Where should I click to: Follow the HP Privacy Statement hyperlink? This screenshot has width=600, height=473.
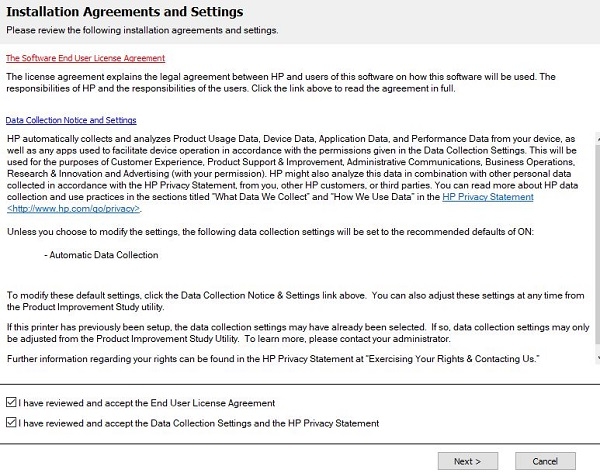[488, 197]
